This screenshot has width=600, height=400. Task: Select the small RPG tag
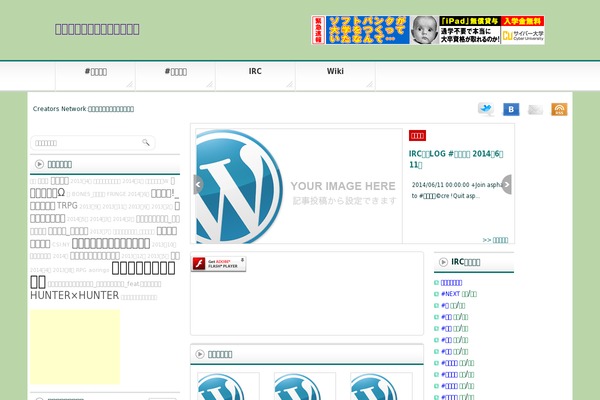pos(81,270)
